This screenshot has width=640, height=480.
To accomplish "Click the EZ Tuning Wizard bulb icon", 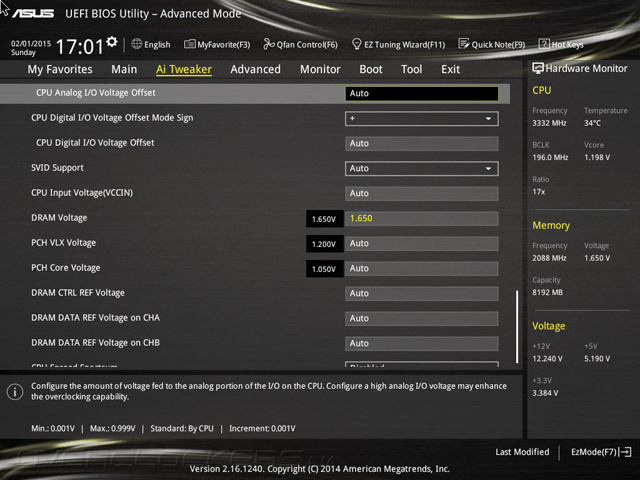I will tap(356, 44).
